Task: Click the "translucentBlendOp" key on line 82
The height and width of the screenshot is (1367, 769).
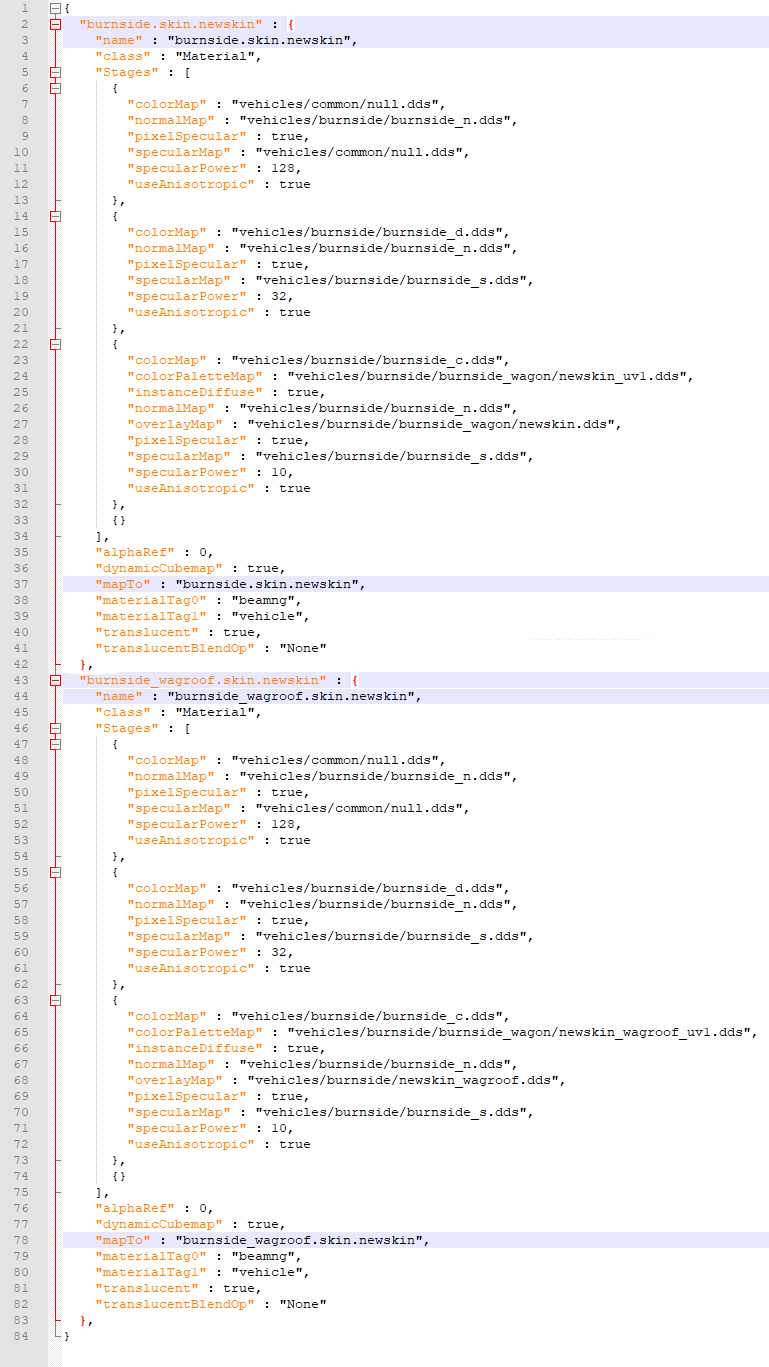Action: click(x=176, y=1304)
